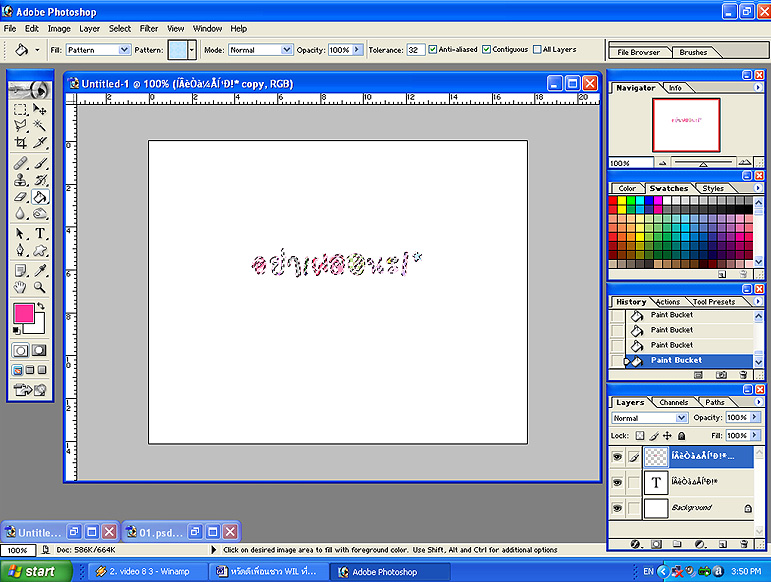Expand the layer blend mode Normal dropdown
The width and height of the screenshot is (771, 582).
[x=650, y=418]
